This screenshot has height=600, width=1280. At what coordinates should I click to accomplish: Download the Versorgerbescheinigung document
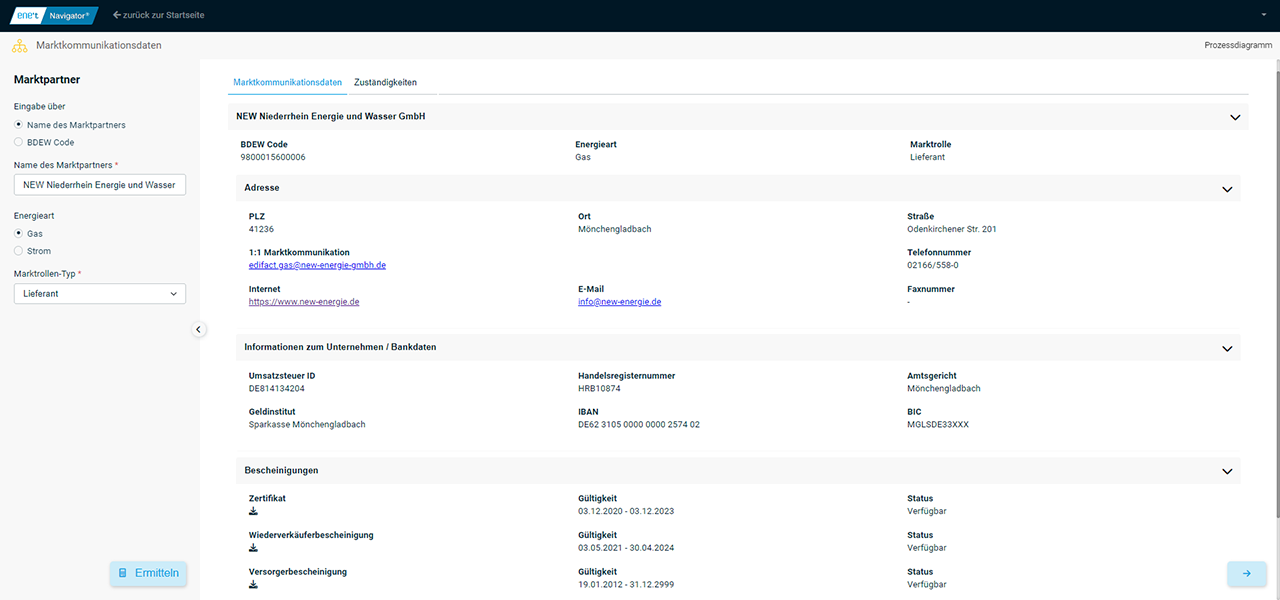253,584
